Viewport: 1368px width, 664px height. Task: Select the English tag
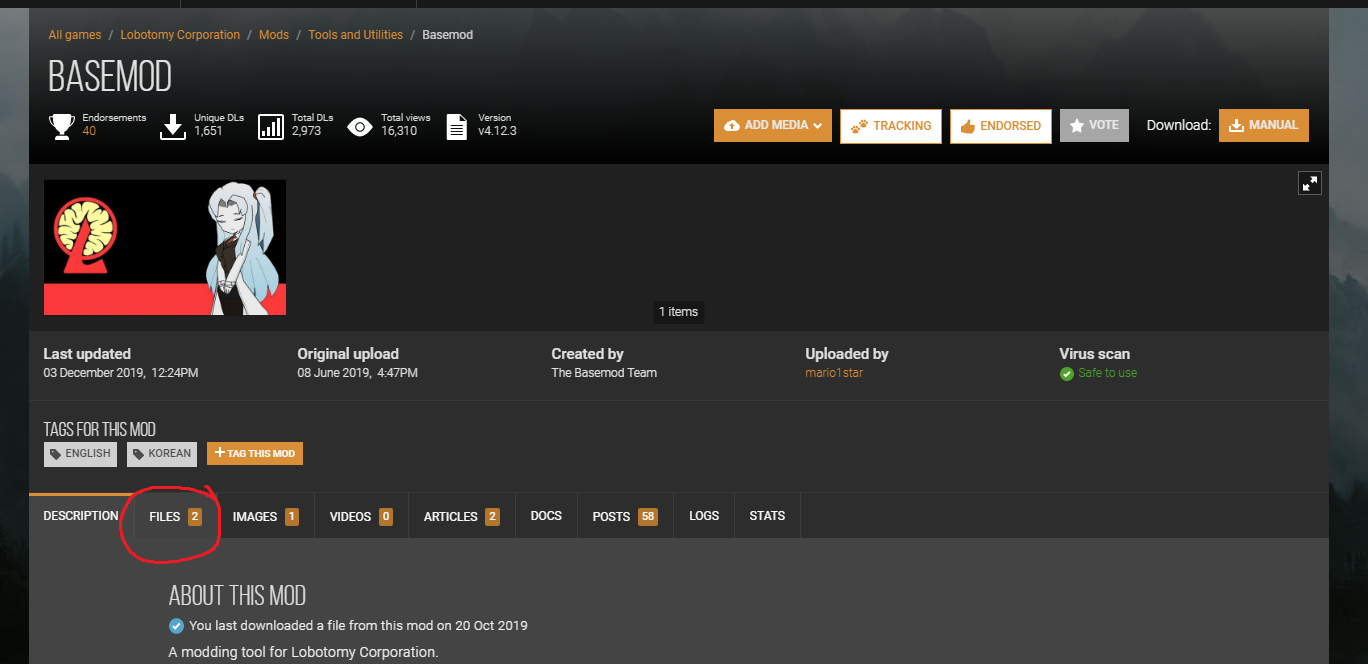click(x=80, y=454)
